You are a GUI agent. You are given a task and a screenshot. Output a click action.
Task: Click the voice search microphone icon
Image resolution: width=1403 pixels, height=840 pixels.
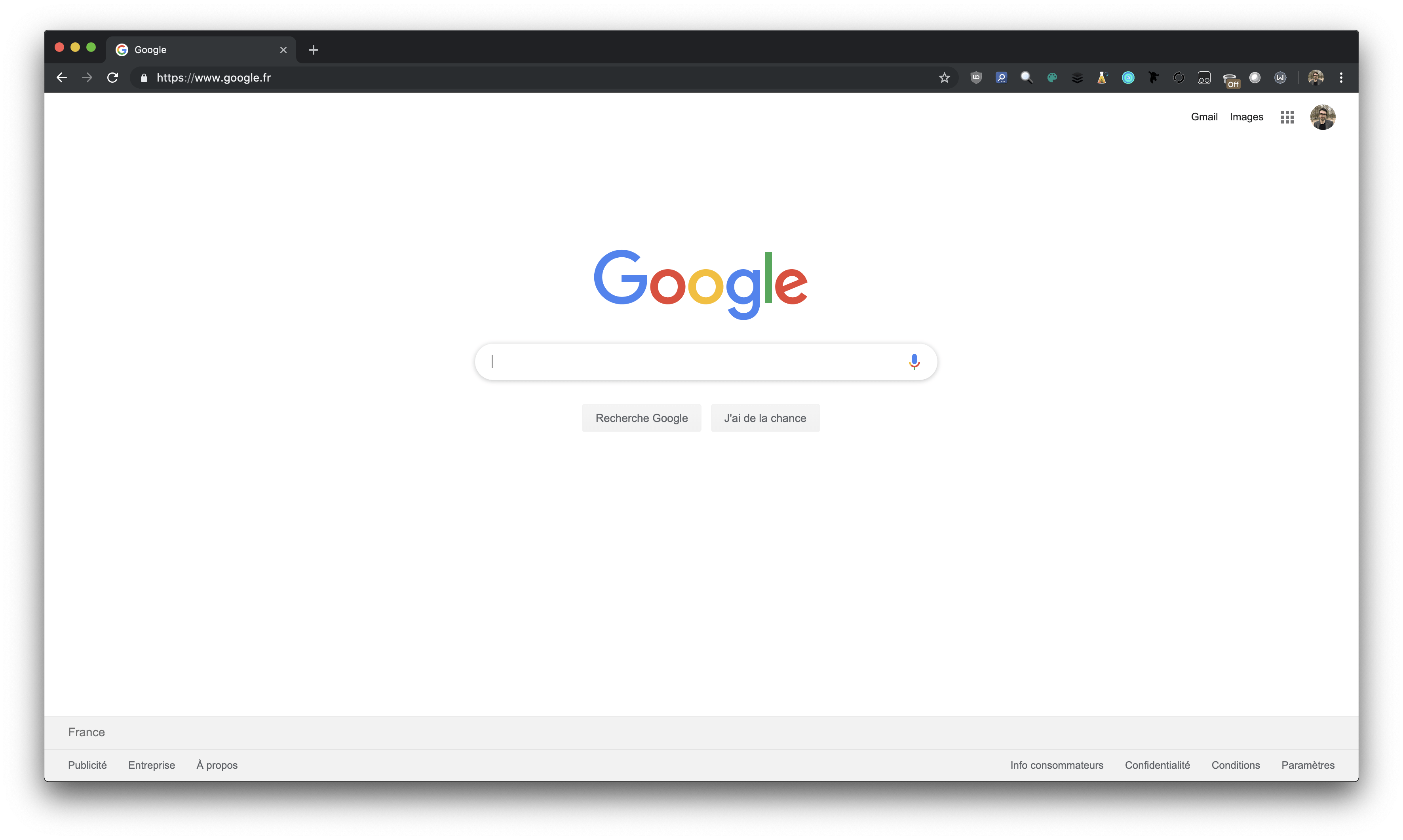[914, 362]
